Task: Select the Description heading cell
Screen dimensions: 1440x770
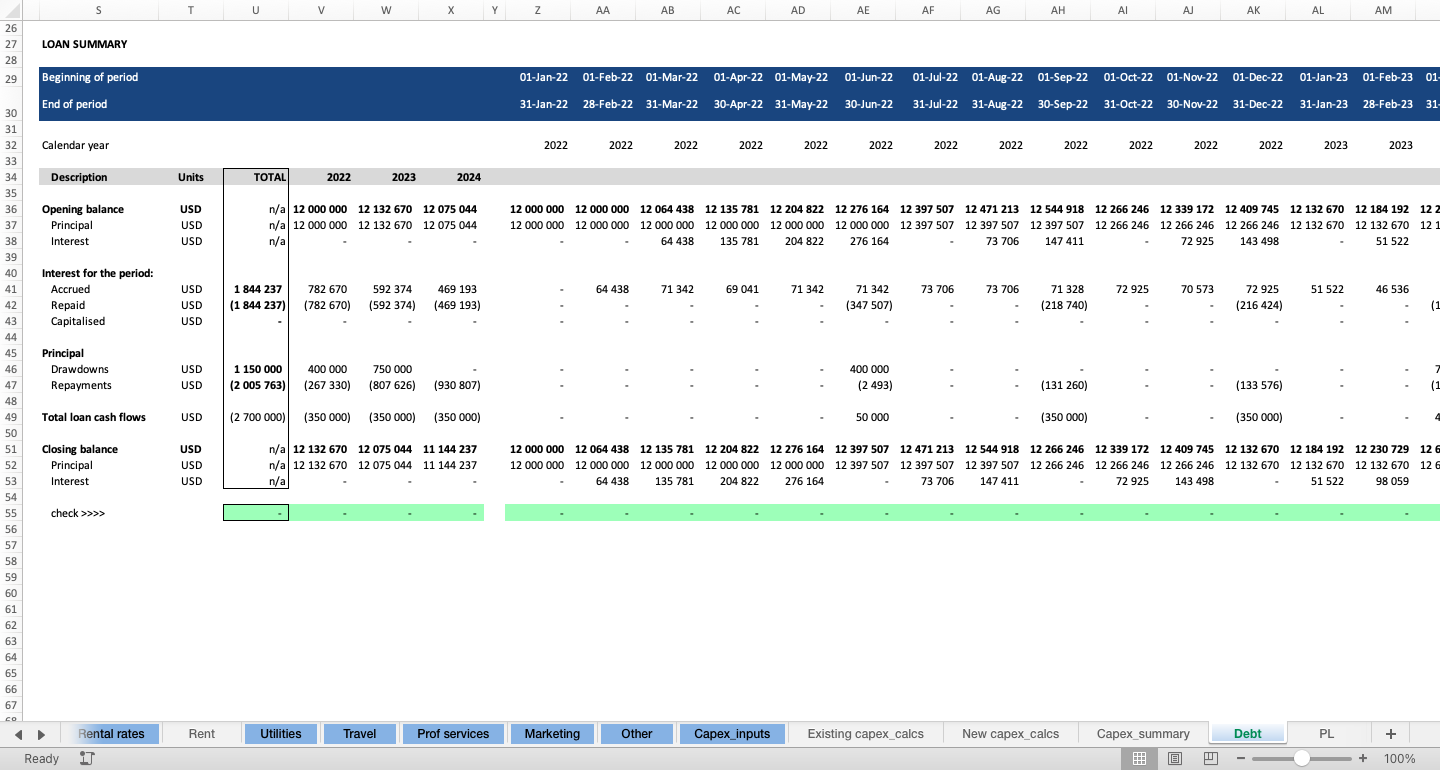Action: (x=79, y=177)
